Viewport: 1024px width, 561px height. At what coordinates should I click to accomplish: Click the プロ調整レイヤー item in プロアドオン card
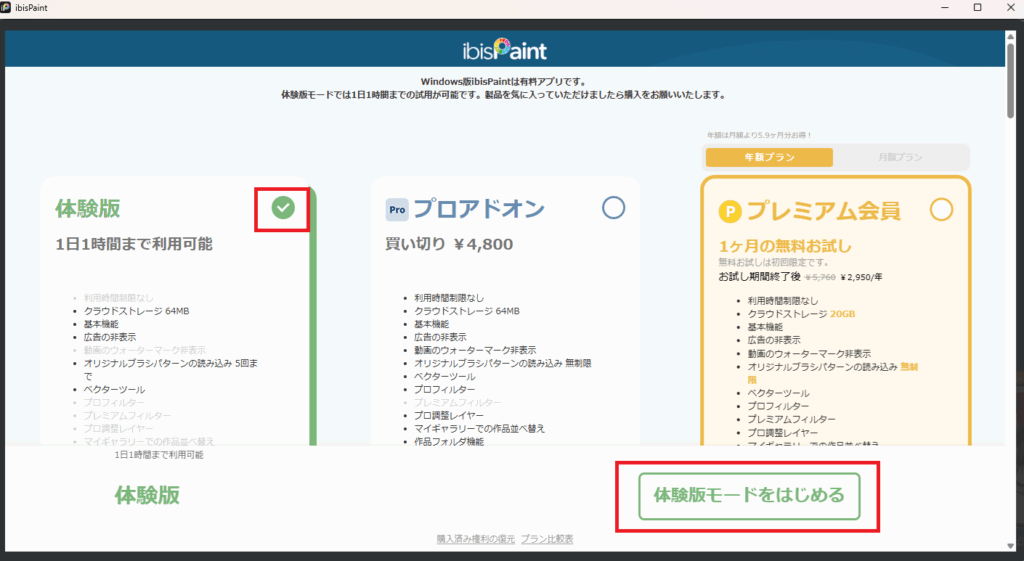pyautogui.click(x=449, y=416)
